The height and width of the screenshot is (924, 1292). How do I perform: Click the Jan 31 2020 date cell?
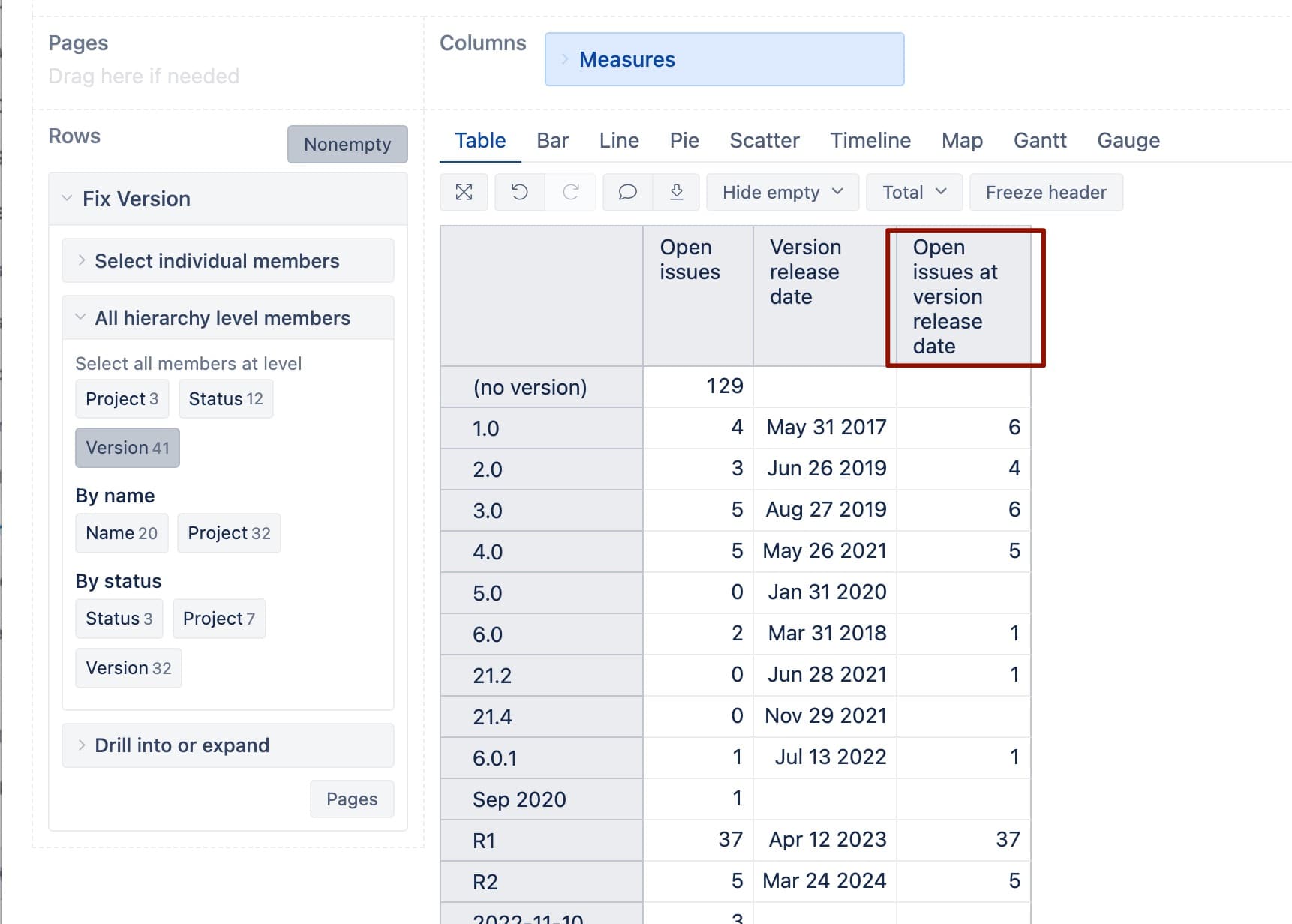825,592
